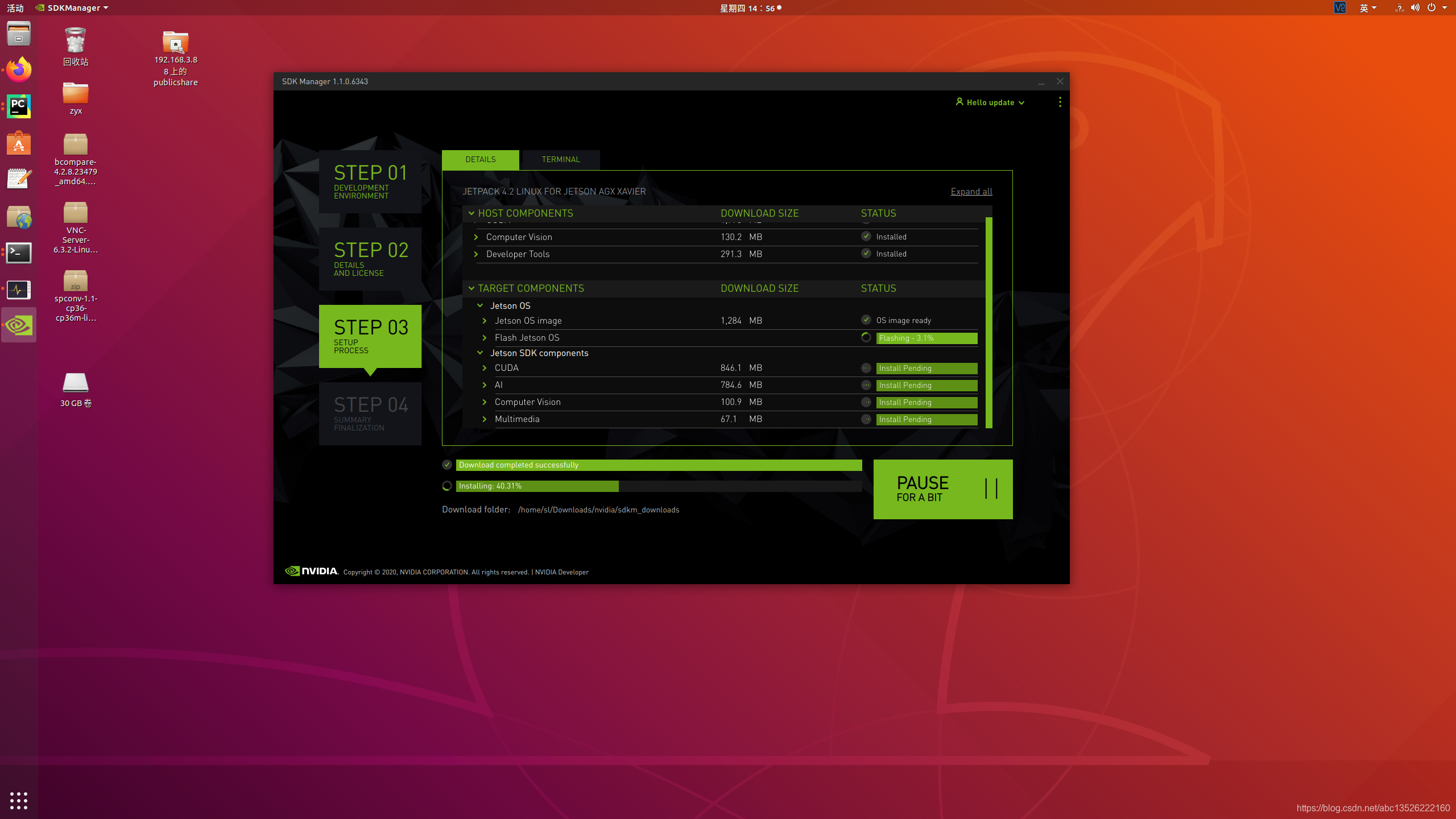The width and height of the screenshot is (1456, 819).
Task: Click the VNC tray icon
Action: (x=1340, y=8)
